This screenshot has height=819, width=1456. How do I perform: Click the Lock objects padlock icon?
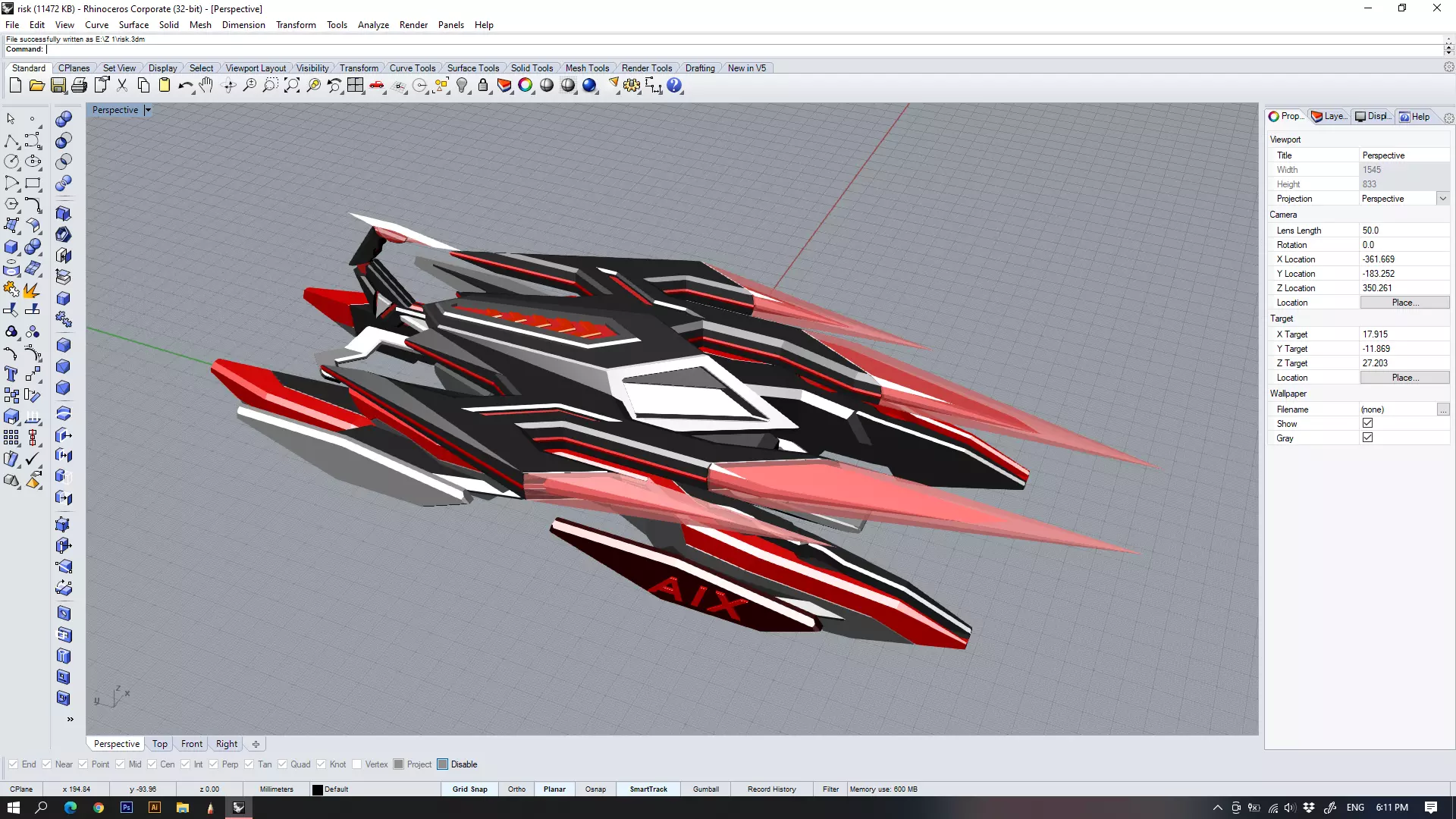pos(483,86)
